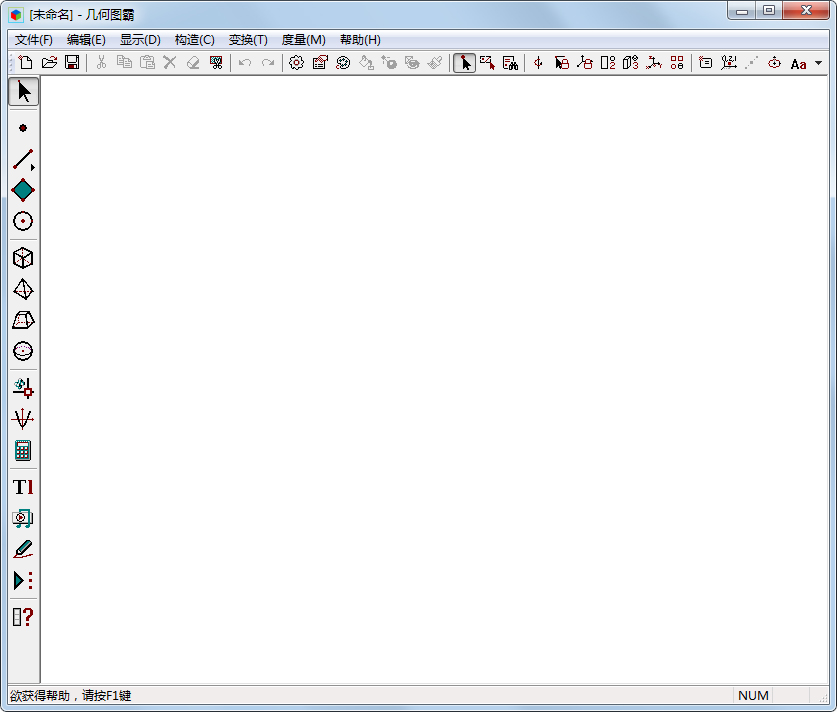Select the cube solid tool
Screen dimensions: 837x712
click(23, 258)
